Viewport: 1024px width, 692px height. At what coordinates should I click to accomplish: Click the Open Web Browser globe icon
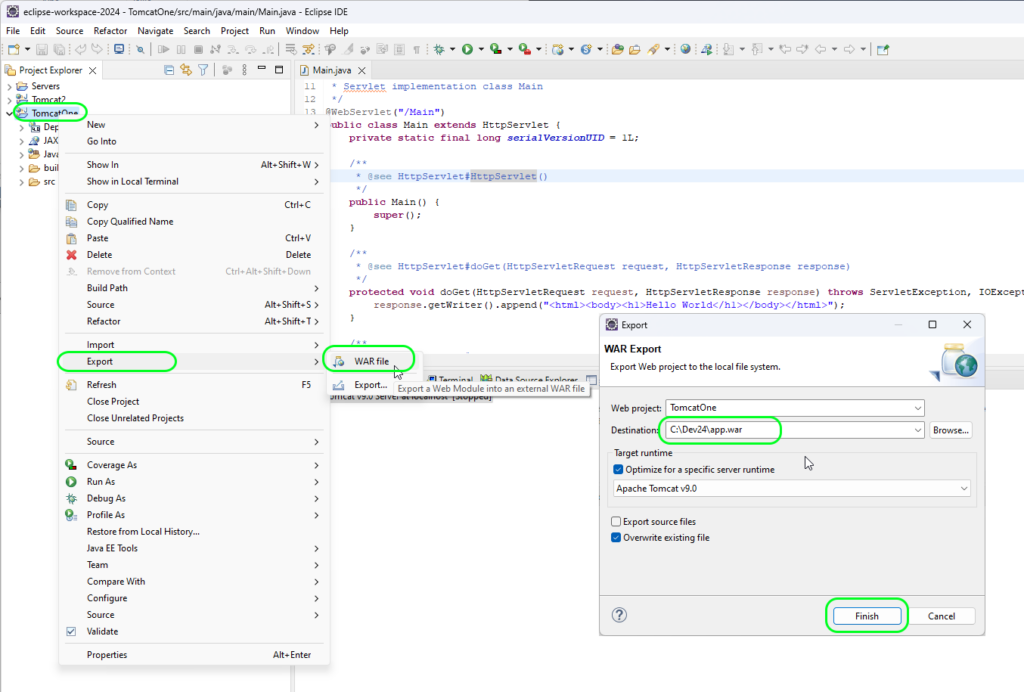click(685, 50)
